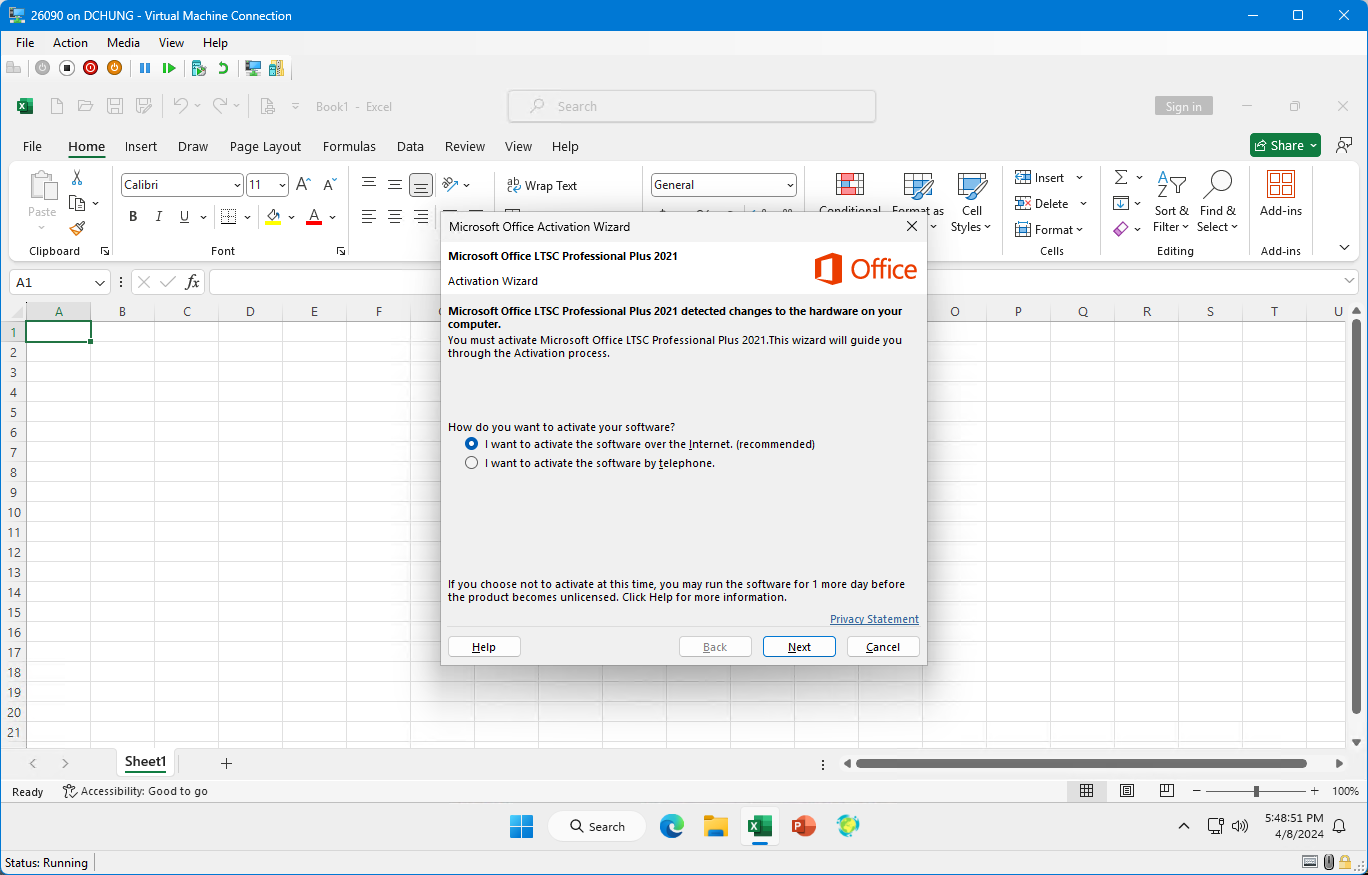Click the AutoSum sigma icon
The width and height of the screenshot is (1368, 875).
point(1121,177)
